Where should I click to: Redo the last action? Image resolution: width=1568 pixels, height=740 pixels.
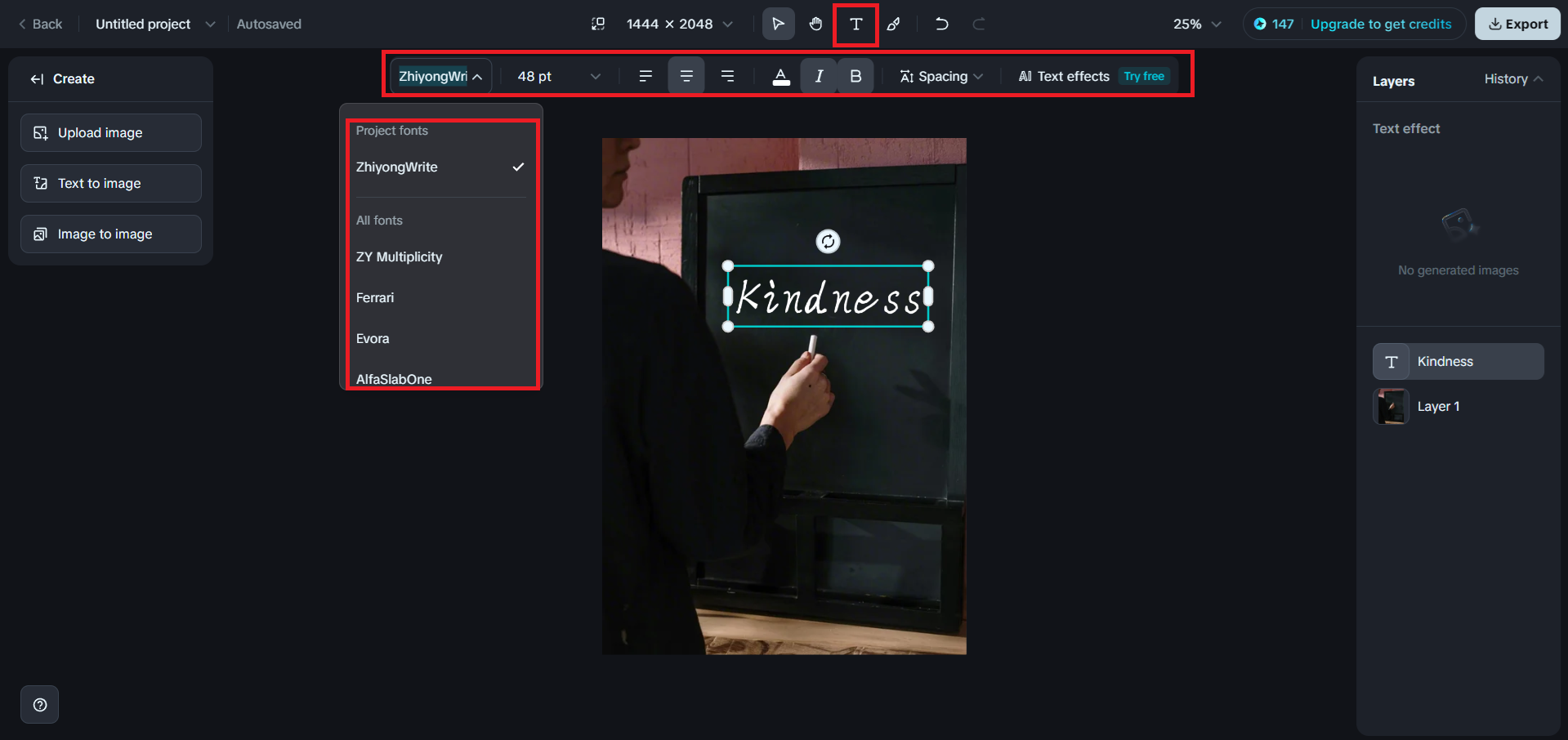977,24
